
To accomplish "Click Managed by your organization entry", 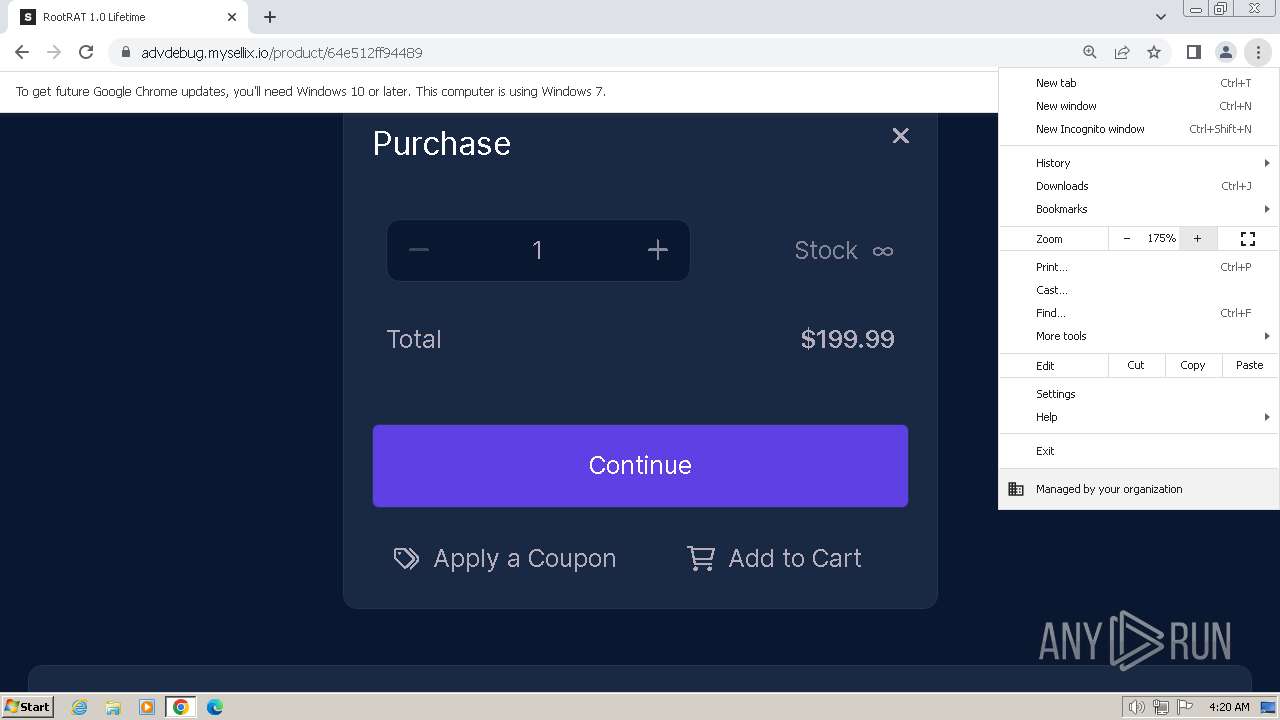I will pos(1139,489).
